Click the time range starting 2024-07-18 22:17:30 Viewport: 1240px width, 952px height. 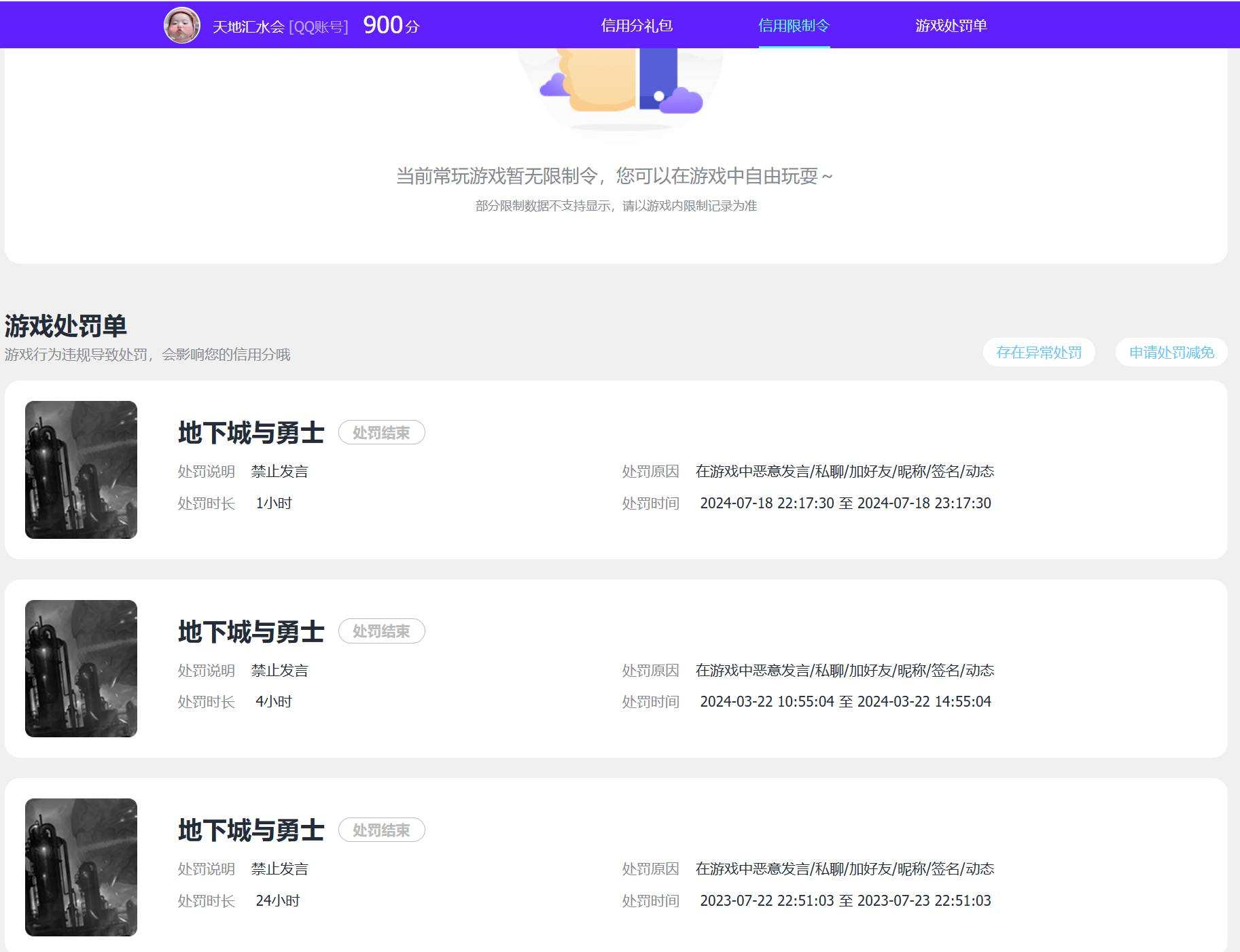(x=845, y=503)
